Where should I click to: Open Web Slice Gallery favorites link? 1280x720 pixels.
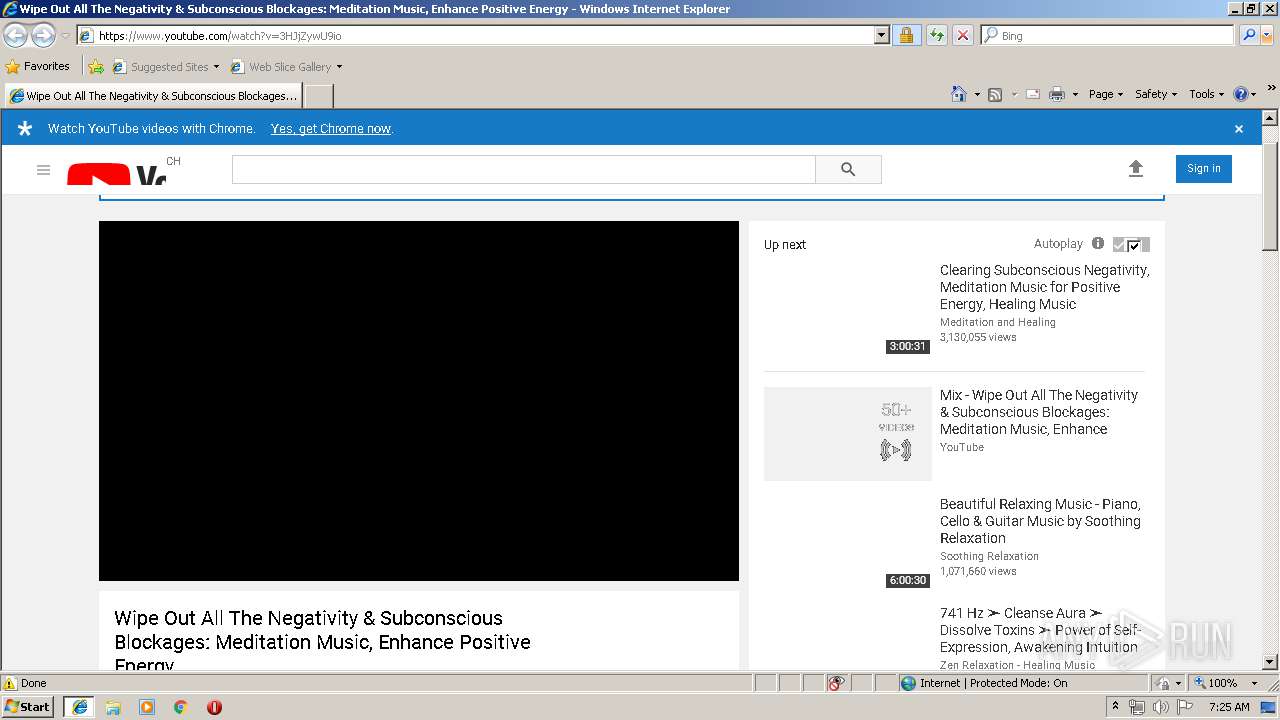point(286,67)
